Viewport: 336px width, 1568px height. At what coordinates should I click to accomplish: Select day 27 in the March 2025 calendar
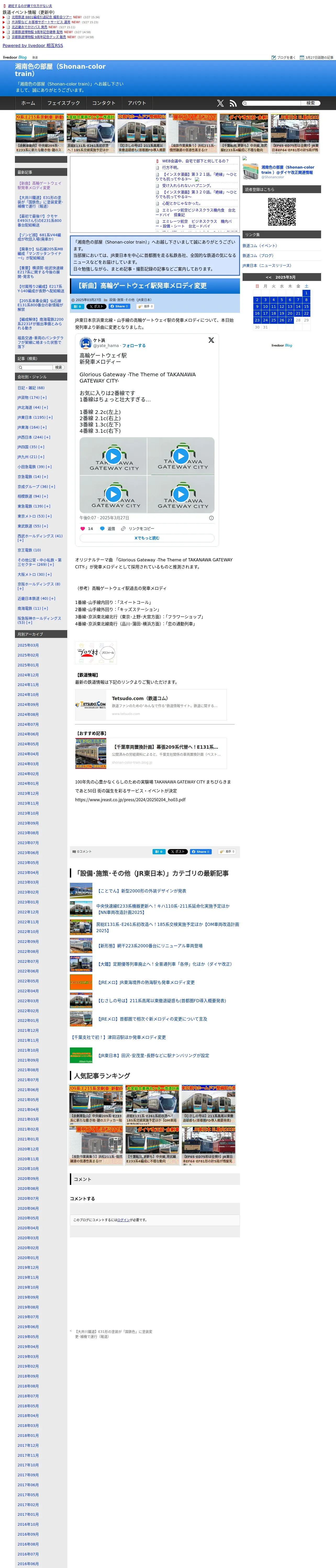click(290, 320)
